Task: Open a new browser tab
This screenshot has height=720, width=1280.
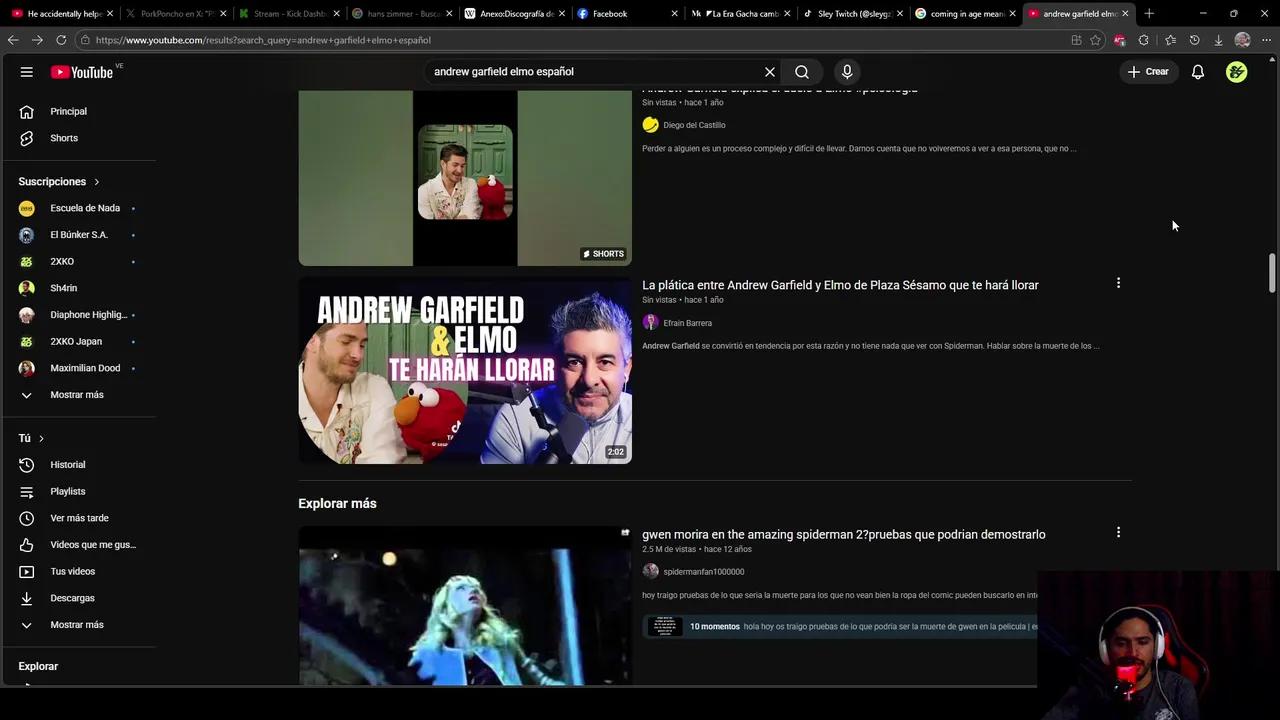Action: coord(1149,14)
